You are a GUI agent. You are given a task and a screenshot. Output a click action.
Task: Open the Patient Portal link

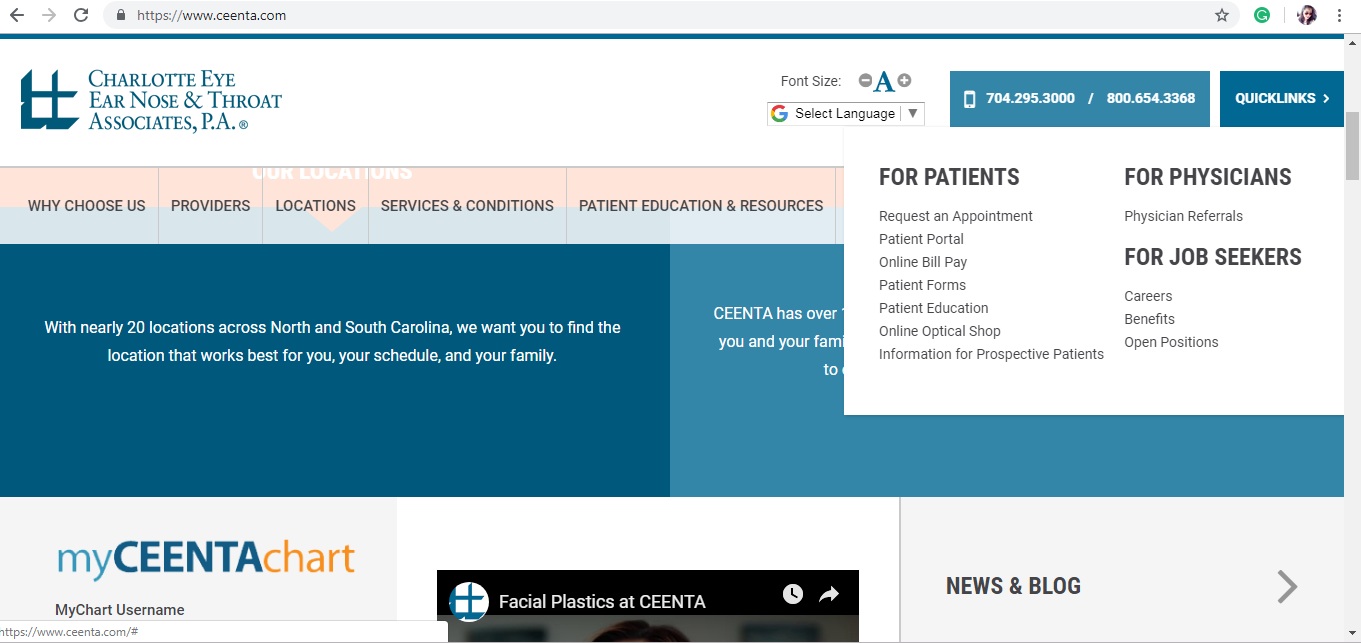tap(921, 239)
